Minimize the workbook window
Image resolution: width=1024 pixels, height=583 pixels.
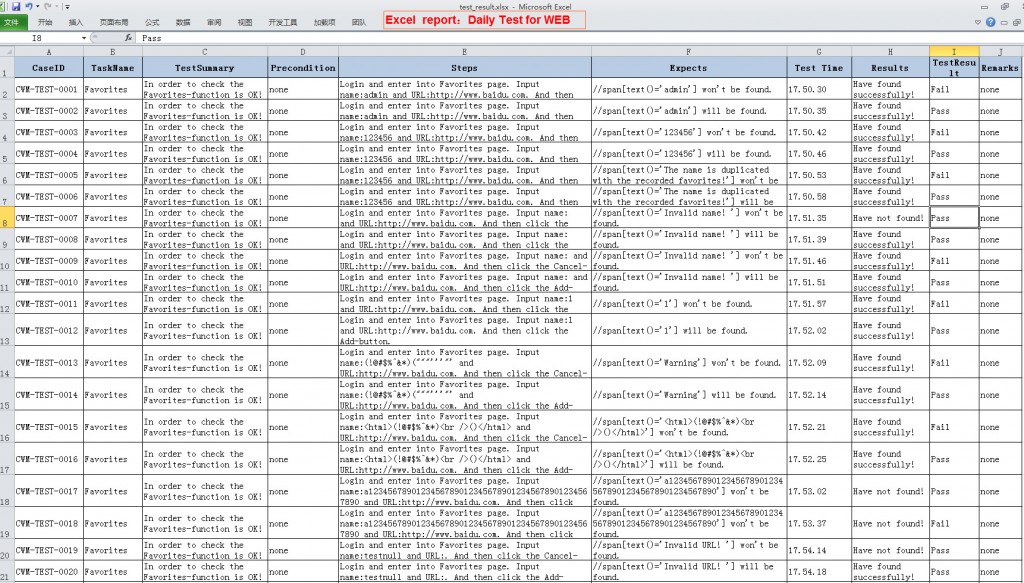point(1004,22)
